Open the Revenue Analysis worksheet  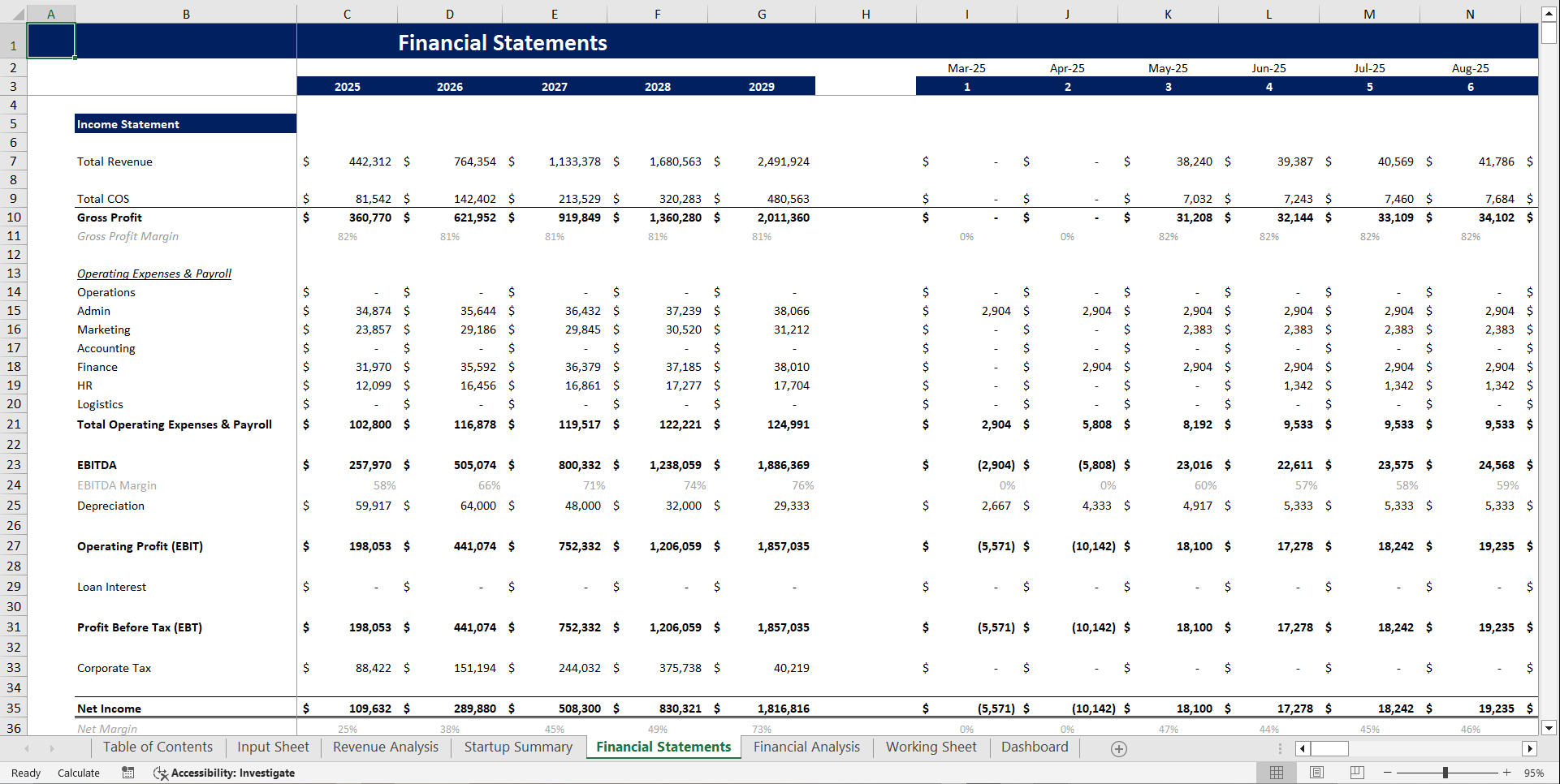click(x=385, y=747)
